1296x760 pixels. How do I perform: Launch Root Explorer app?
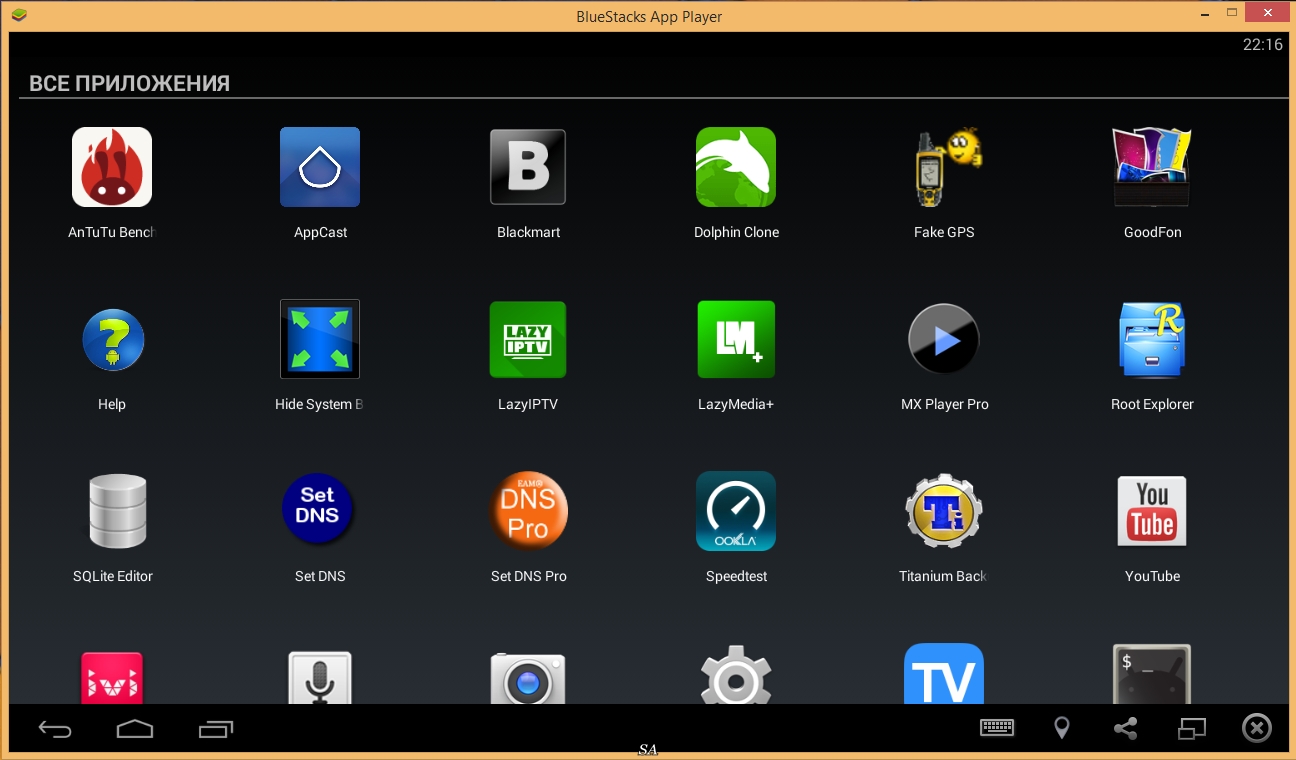pyautogui.click(x=1152, y=339)
